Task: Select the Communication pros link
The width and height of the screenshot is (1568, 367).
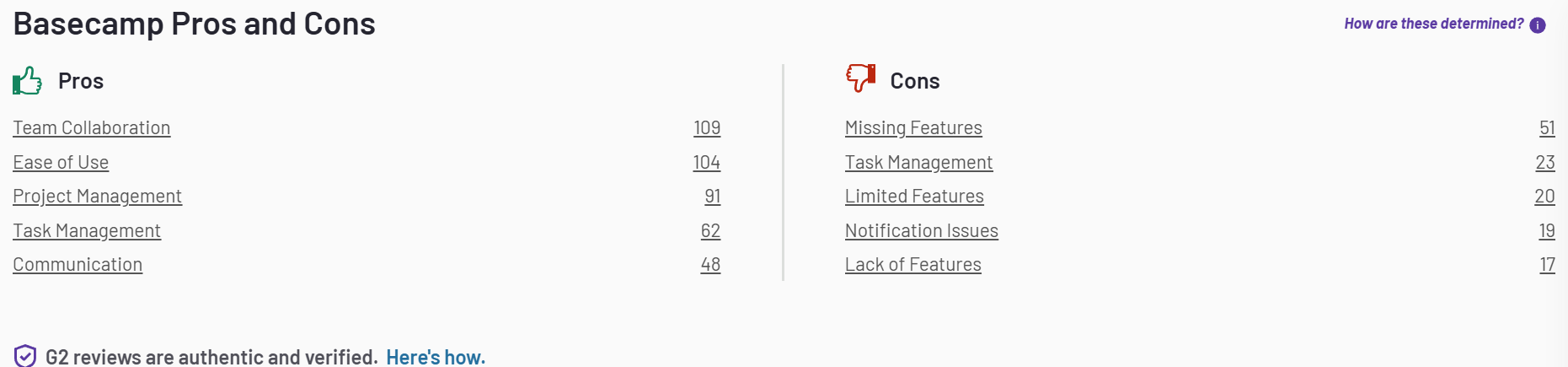Action: 78,265
